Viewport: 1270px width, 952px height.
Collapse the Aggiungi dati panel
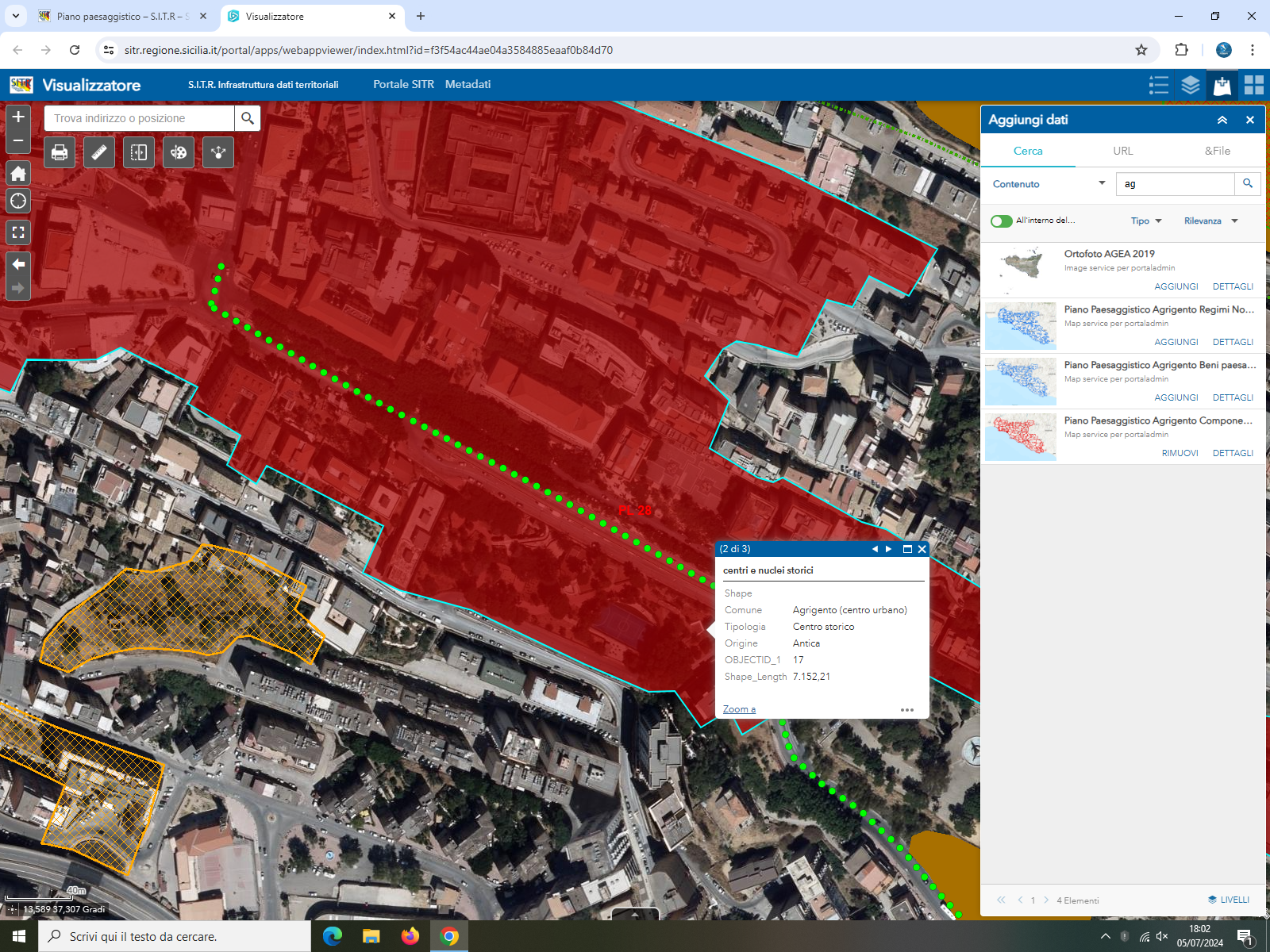pos(1222,120)
